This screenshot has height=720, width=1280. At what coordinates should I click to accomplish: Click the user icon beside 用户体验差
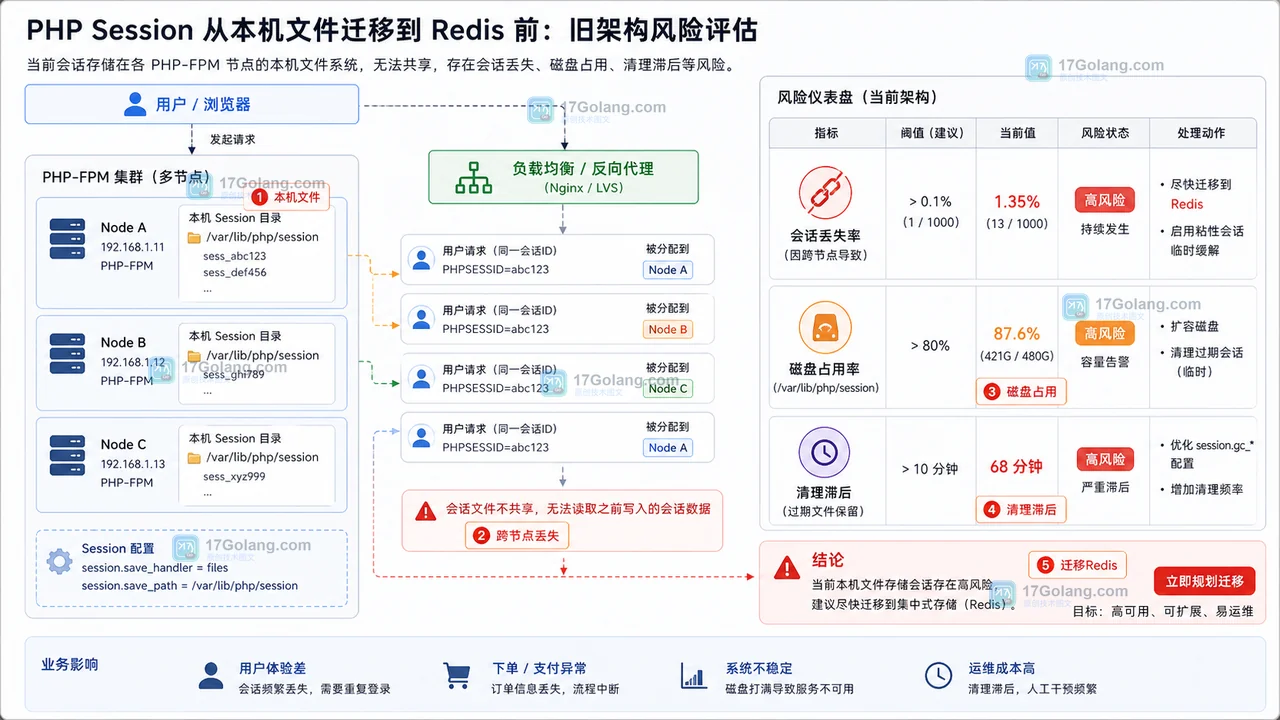pos(211,677)
